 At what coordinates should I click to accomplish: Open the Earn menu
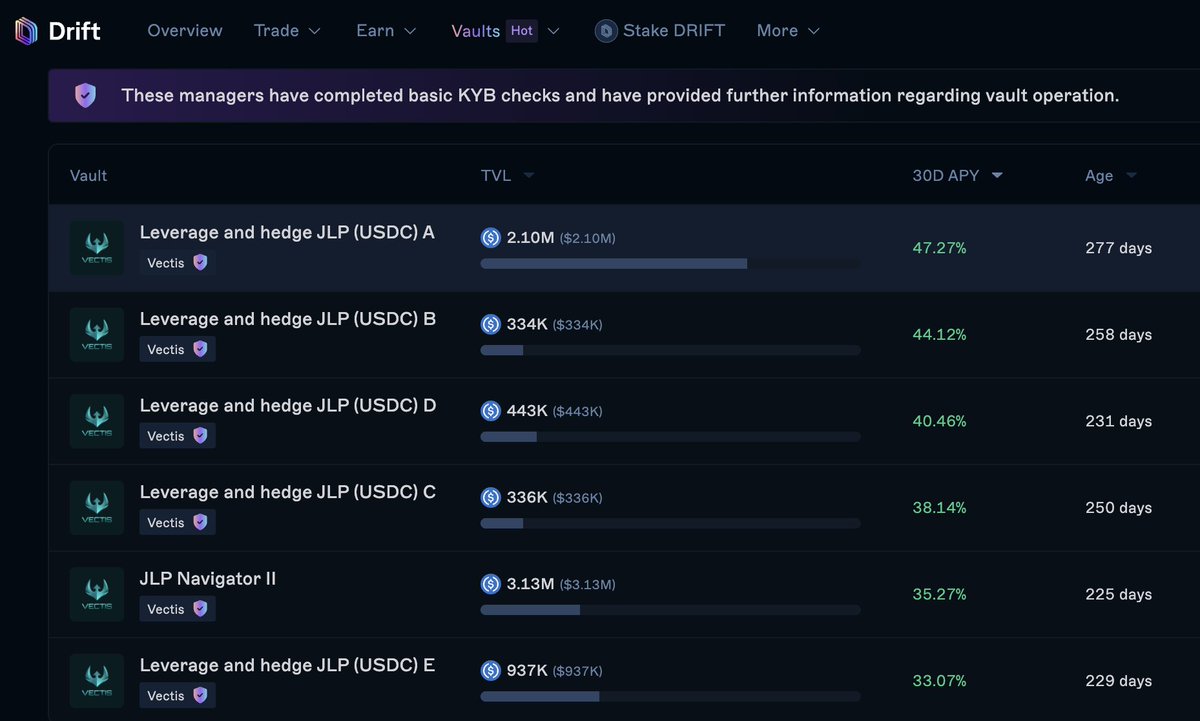pos(375,31)
